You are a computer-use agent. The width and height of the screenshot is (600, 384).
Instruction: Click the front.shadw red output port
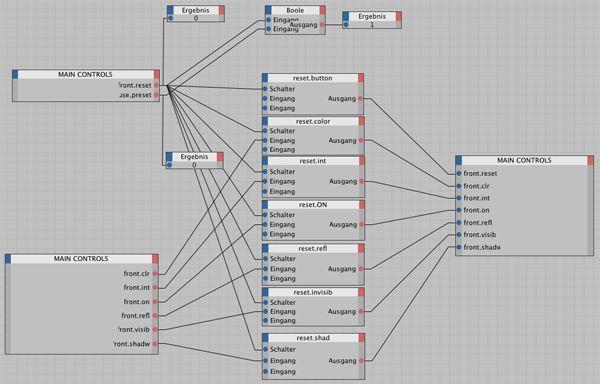(x=155, y=344)
